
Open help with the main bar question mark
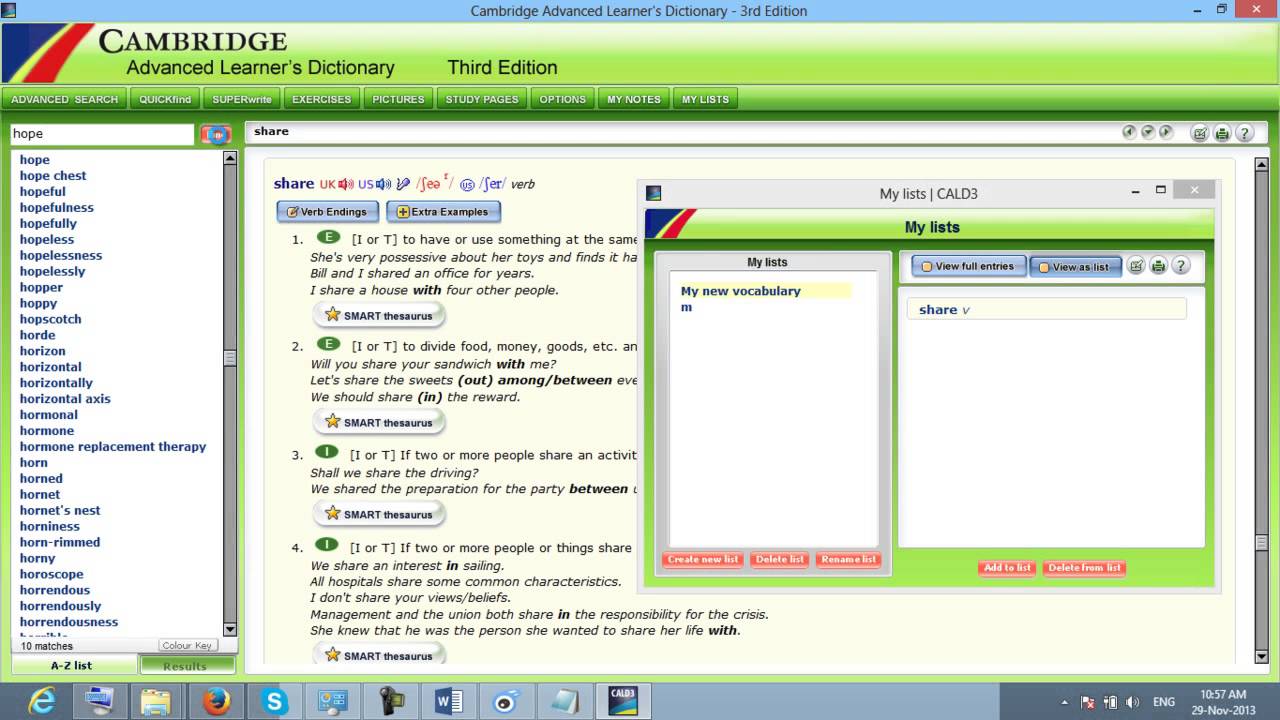point(1244,133)
